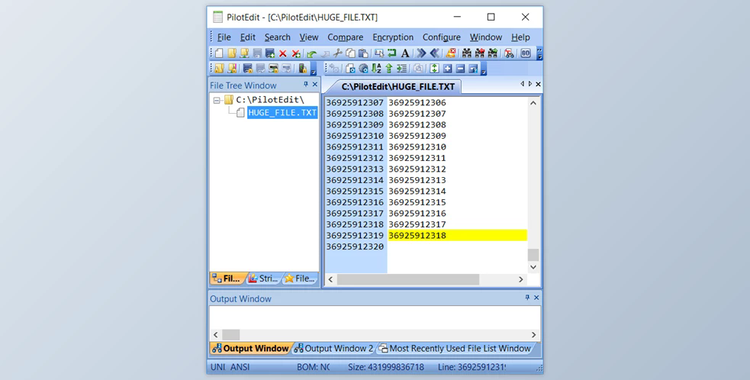750x380 pixels.
Task: Click the Save All icon with plus
Action: 270,53
